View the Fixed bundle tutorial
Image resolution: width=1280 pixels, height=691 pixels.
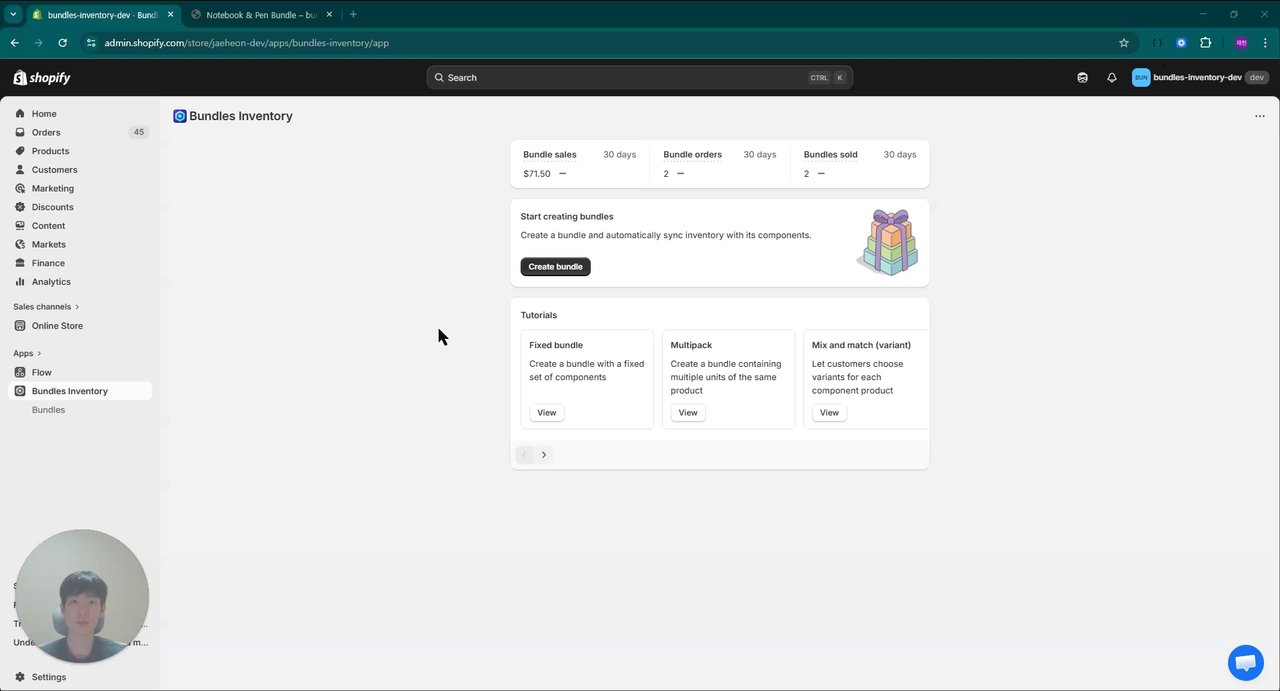(x=547, y=413)
